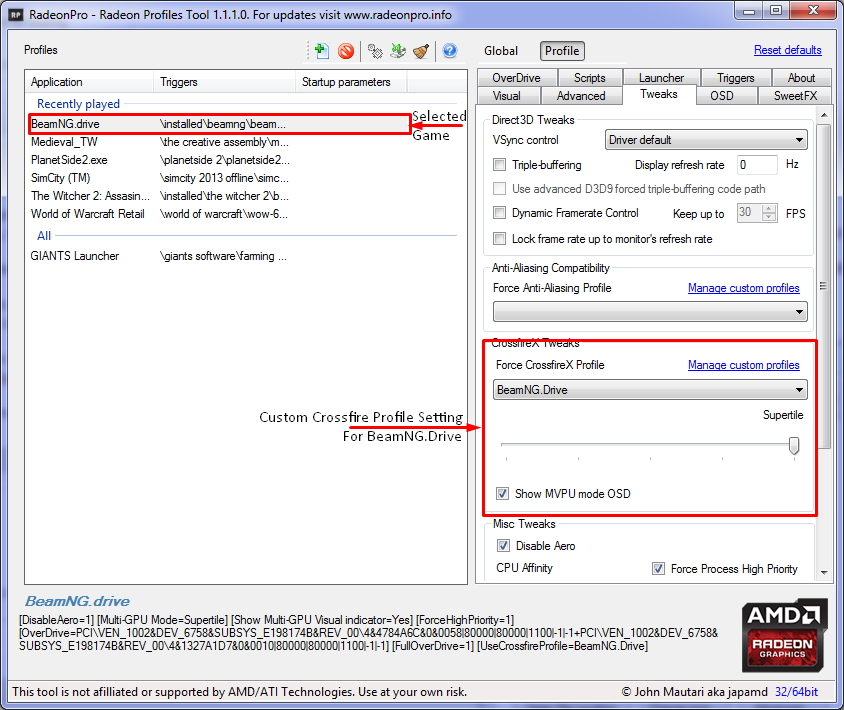Select the Profile mode button

point(562,51)
